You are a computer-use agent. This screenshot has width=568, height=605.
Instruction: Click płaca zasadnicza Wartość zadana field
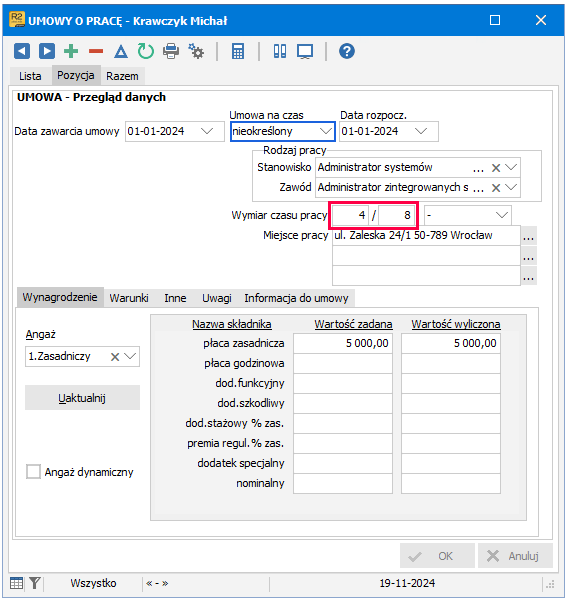[x=343, y=343]
